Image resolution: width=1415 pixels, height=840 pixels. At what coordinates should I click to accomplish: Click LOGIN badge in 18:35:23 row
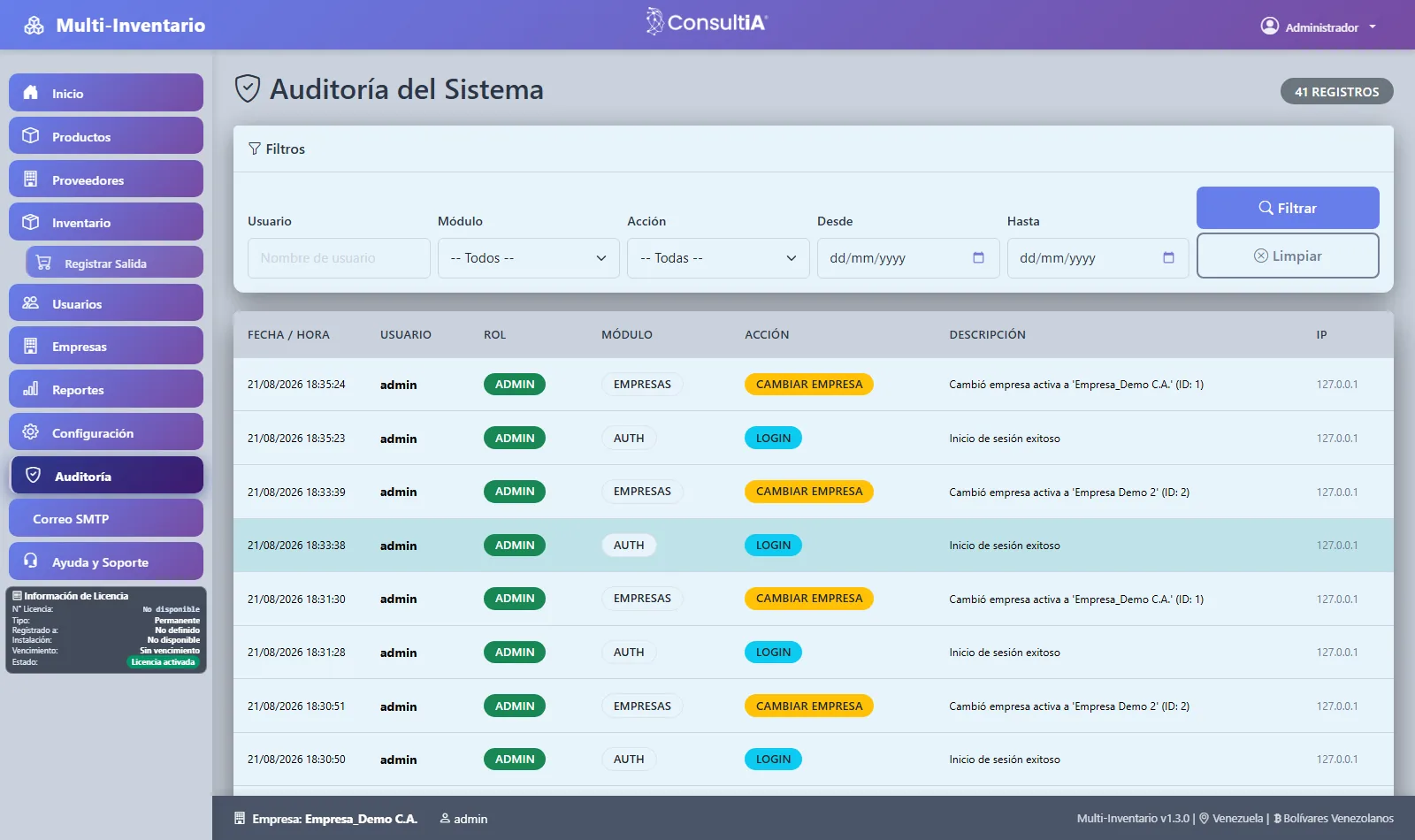773,439
